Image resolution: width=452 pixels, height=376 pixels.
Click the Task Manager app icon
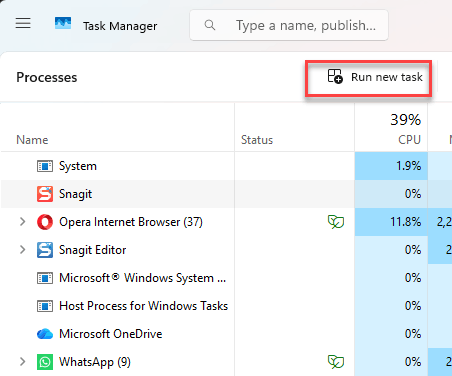63,23
